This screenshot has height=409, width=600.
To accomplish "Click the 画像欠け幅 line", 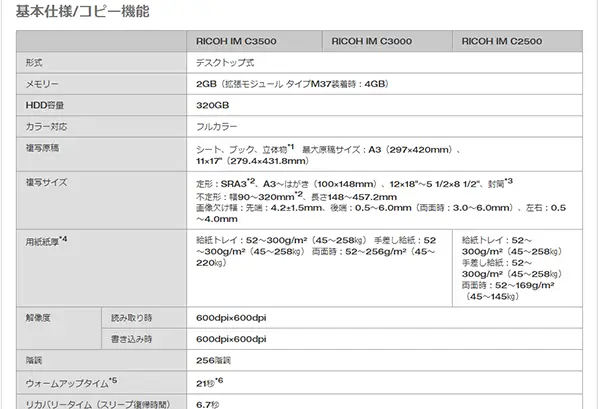I will pyautogui.click(x=381, y=213).
